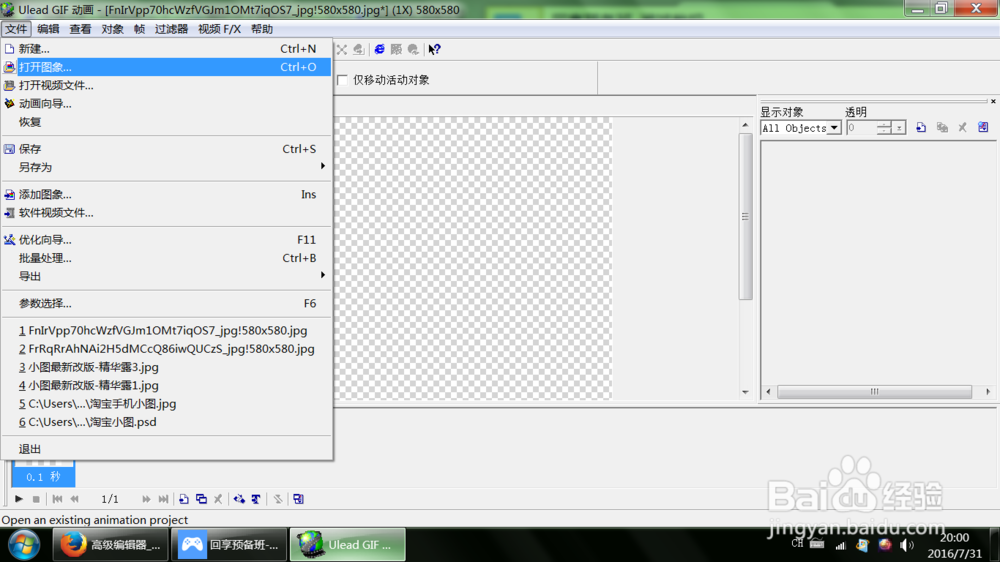Screen dimensions: 1000x562
Task: Choose 退出 to exit the program
Action: [167, 449]
